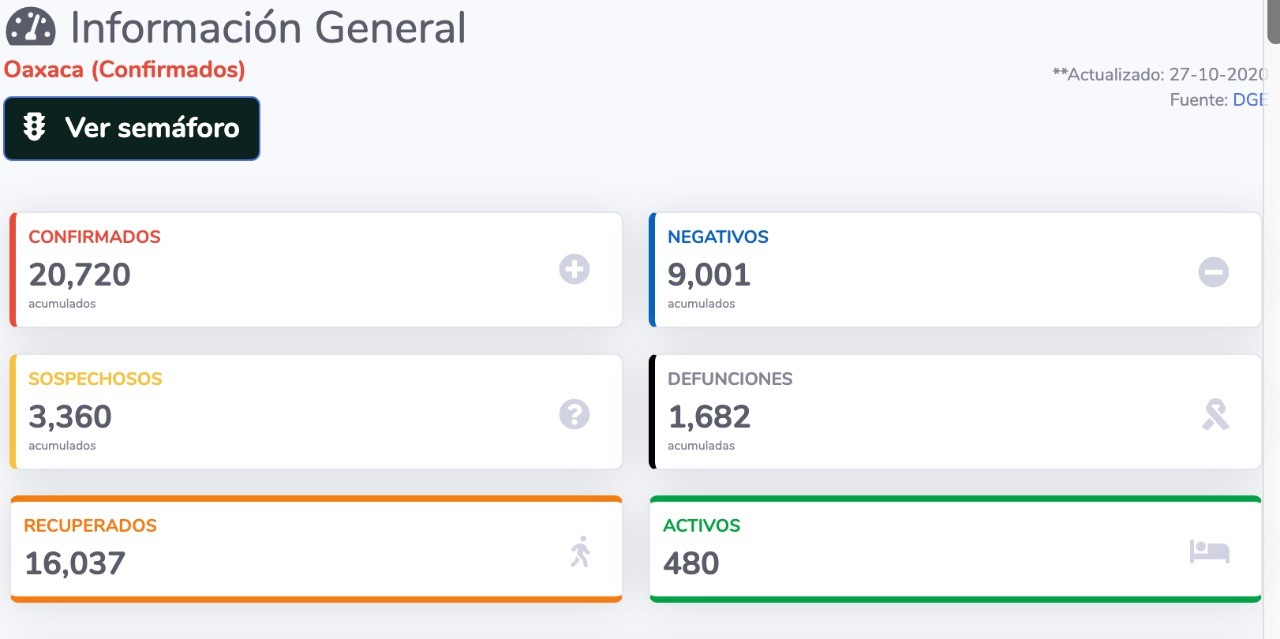Open the DGE source link
Screen dimensions: 1280x639
[1250, 100]
